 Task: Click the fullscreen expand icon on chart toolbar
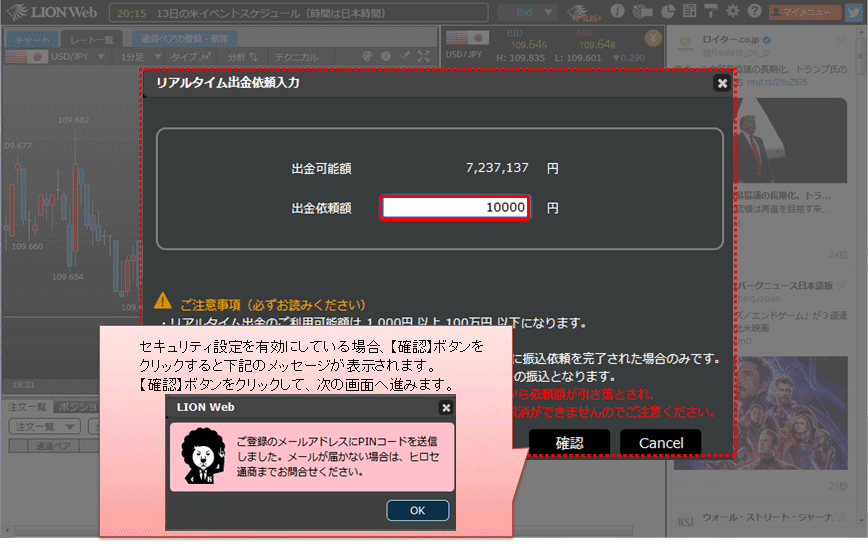coord(423,57)
